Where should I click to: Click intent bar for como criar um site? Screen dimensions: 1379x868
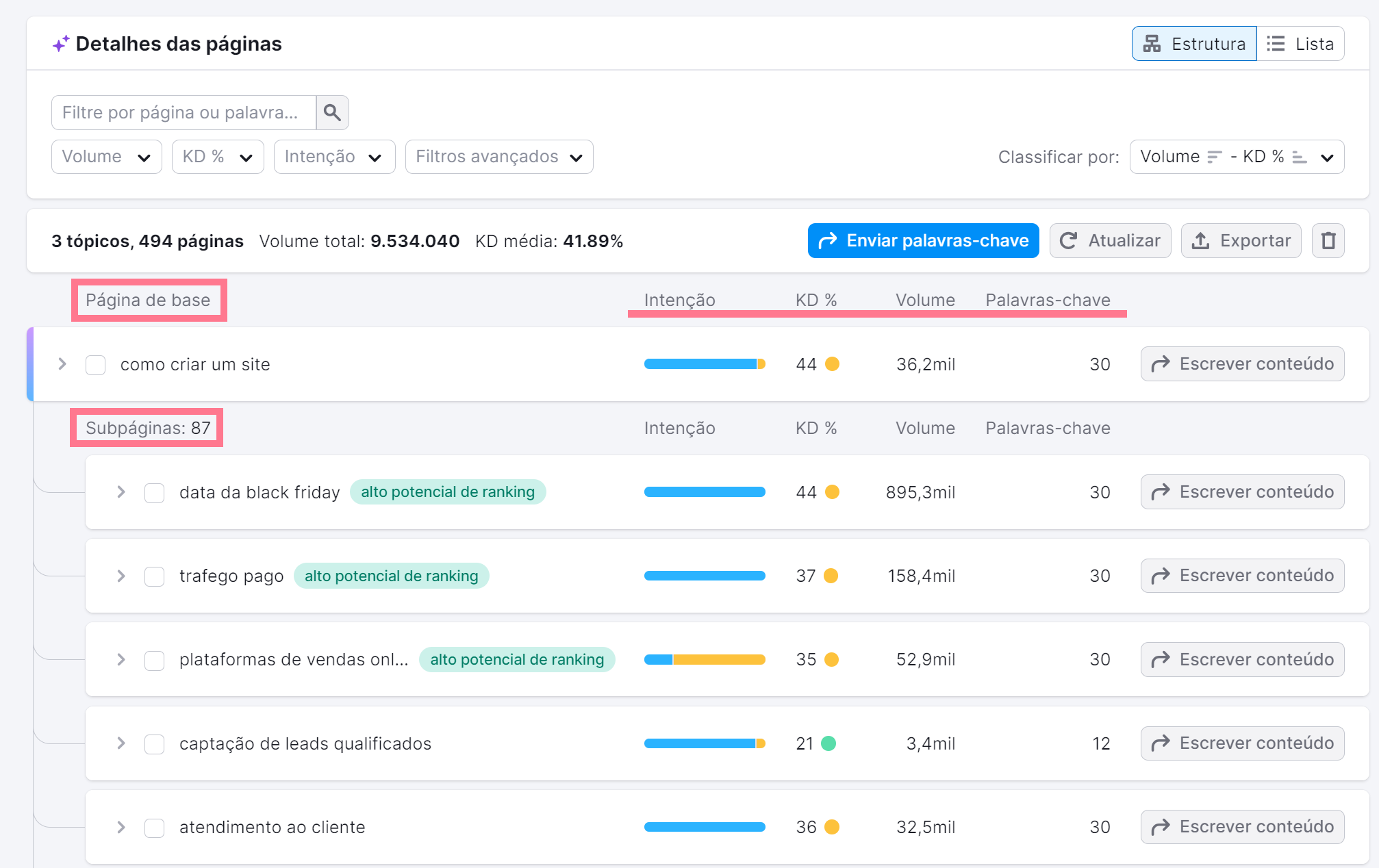[x=705, y=364]
